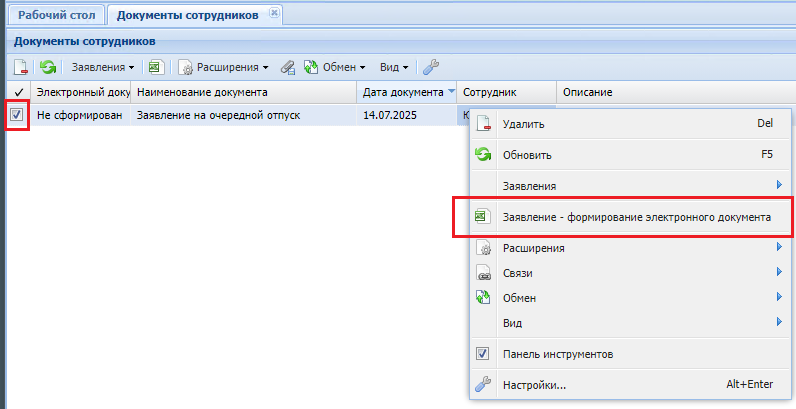The height and width of the screenshot is (409, 796).
Task: Click the select-all checkmark column header
Action: [x=17, y=92]
